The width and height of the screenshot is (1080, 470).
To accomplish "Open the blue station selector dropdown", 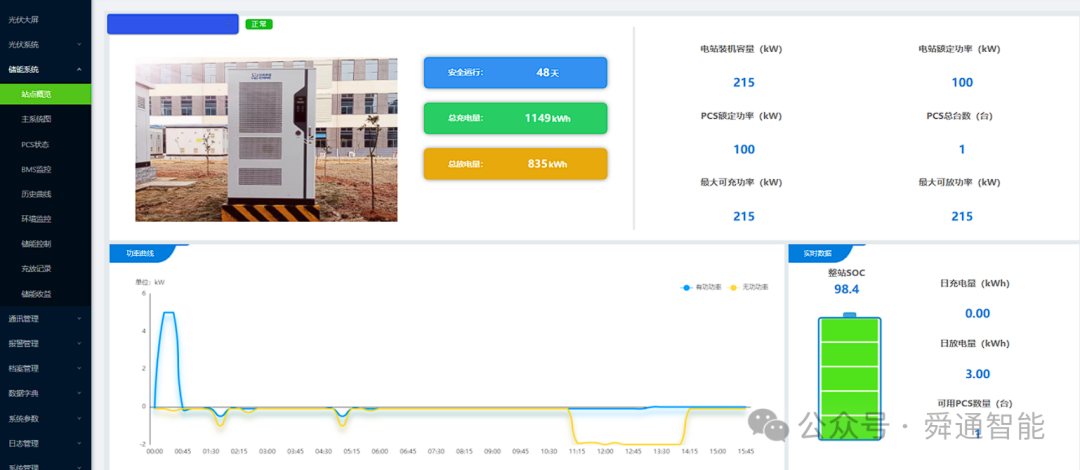I will point(173,24).
